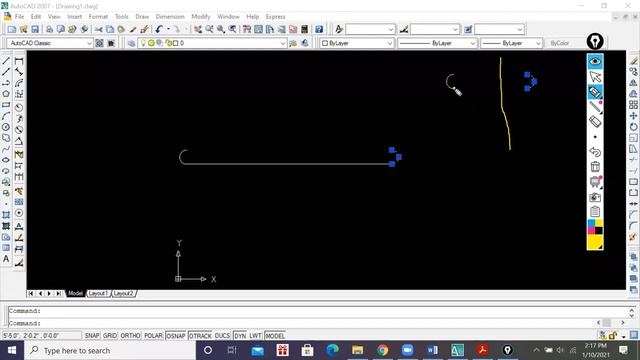Screen dimensions: 640x360
Task: Toggle Epic Pen ink visibility eye
Action: pyautogui.click(x=595, y=61)
